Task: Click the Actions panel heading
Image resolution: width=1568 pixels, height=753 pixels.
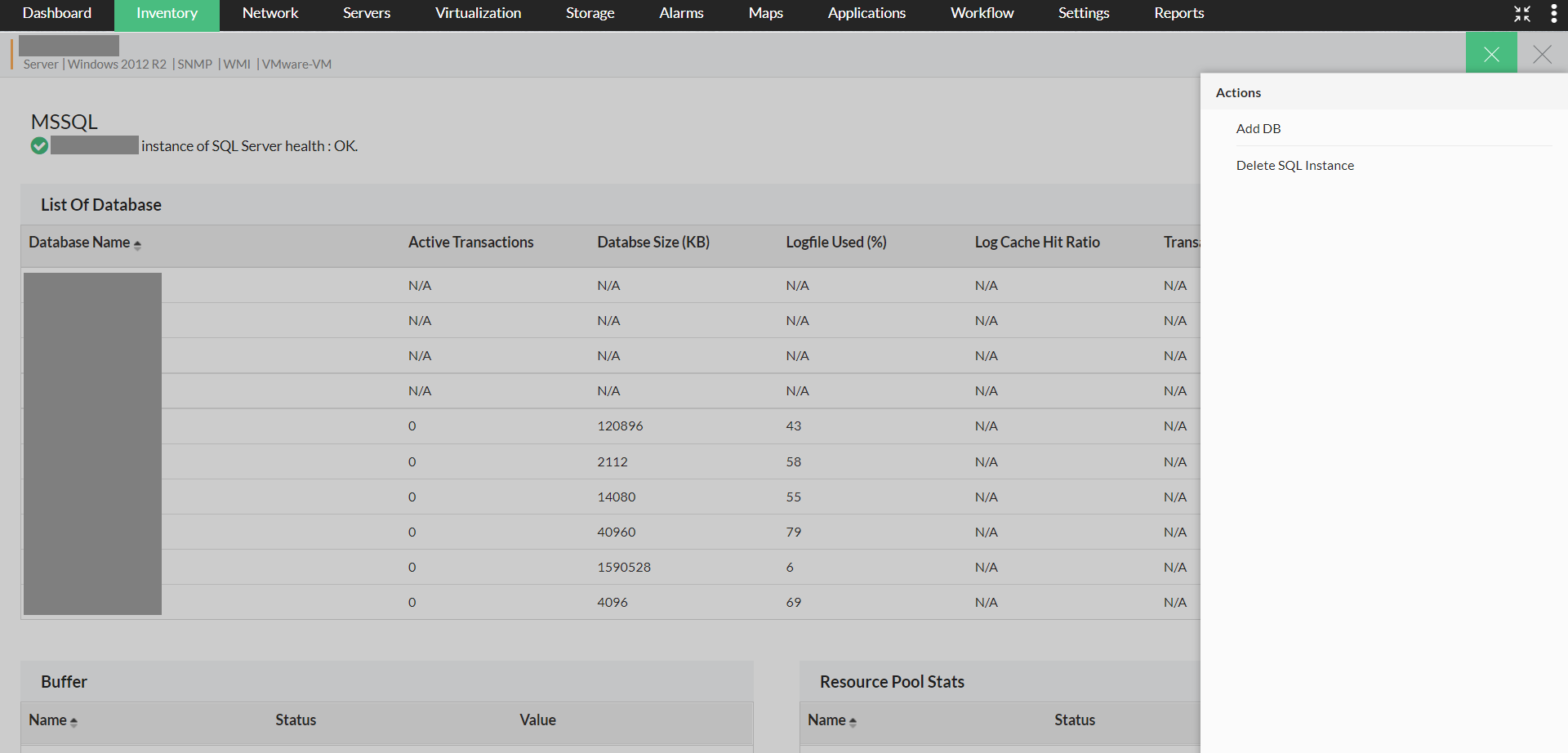Action: [1238, 92]
